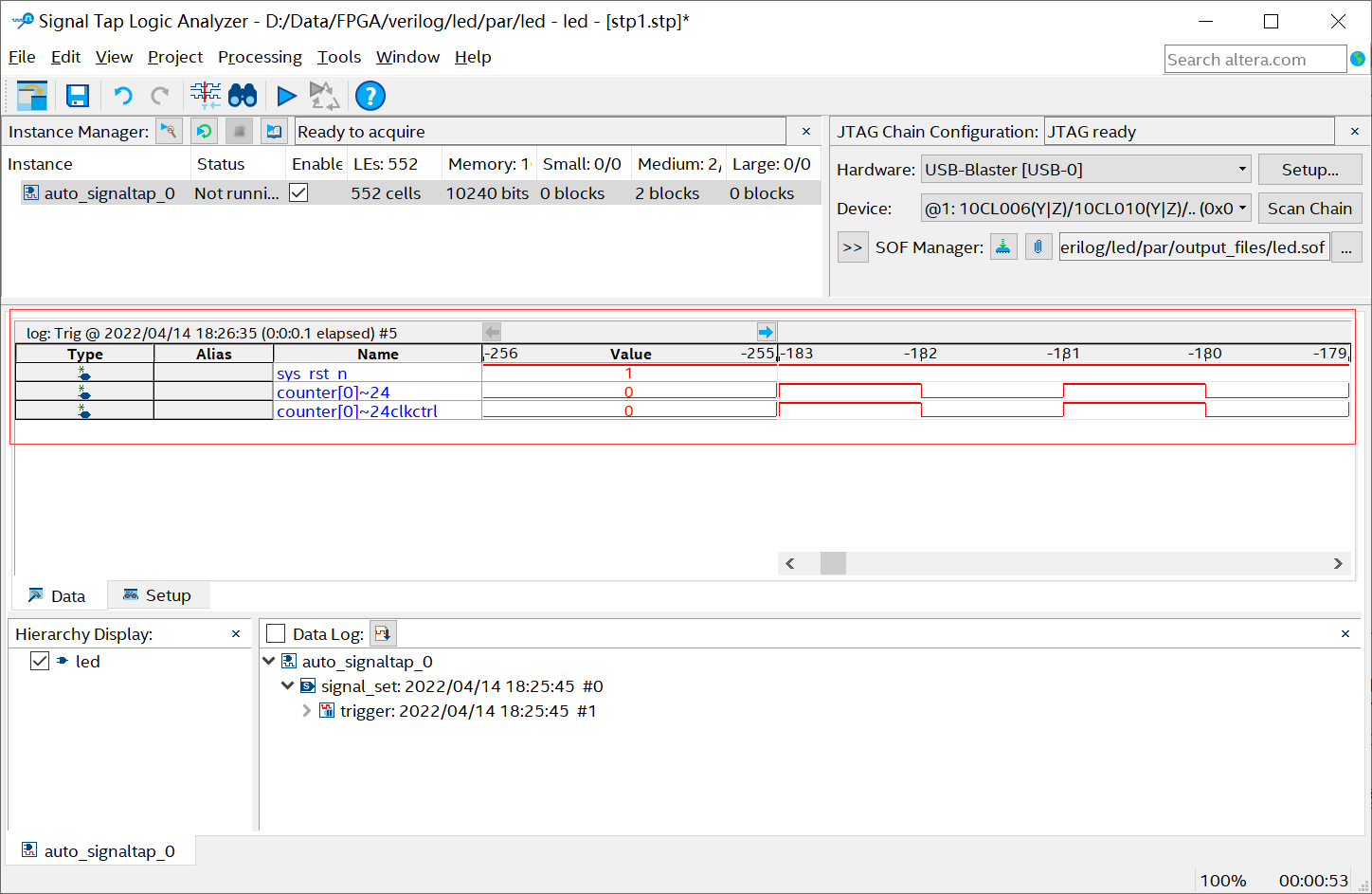Close the JTAG Chain Configuration panel
Image resolution: width=1372 pixels, height=894 pixels.
click(x=1355, y=132)
